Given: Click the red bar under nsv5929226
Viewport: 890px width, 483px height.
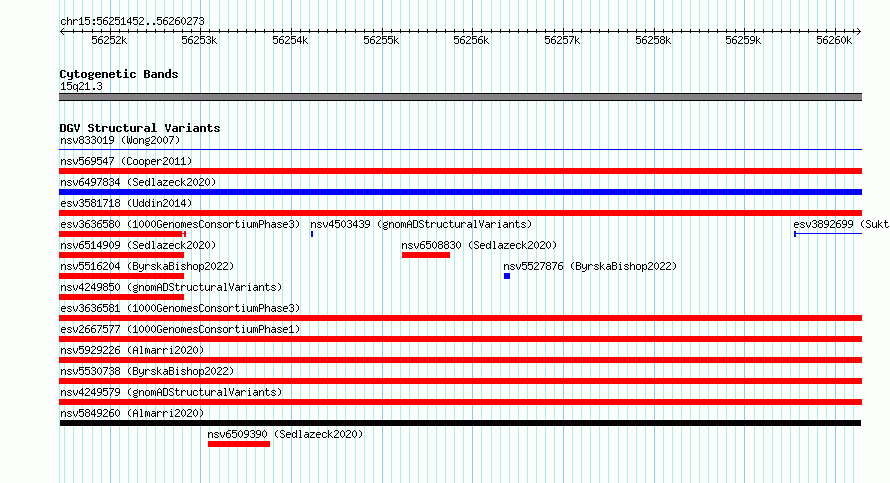Looking at the screenshot, I should (x=460, y=360).
